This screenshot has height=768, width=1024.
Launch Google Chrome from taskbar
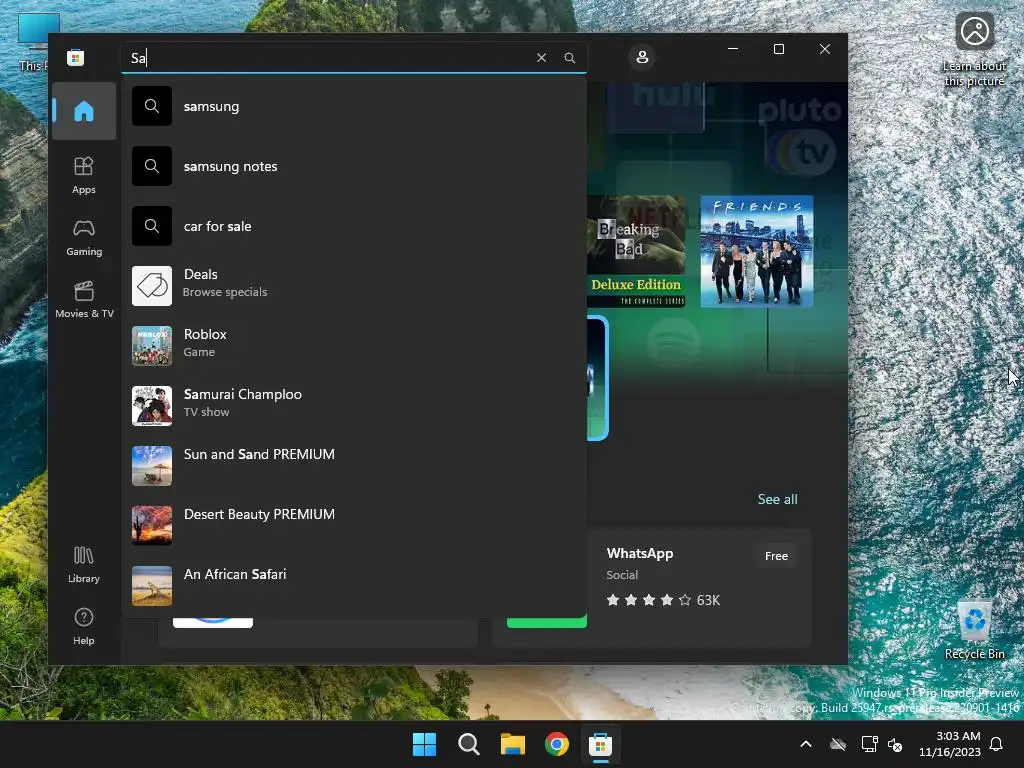pos(556,744)
